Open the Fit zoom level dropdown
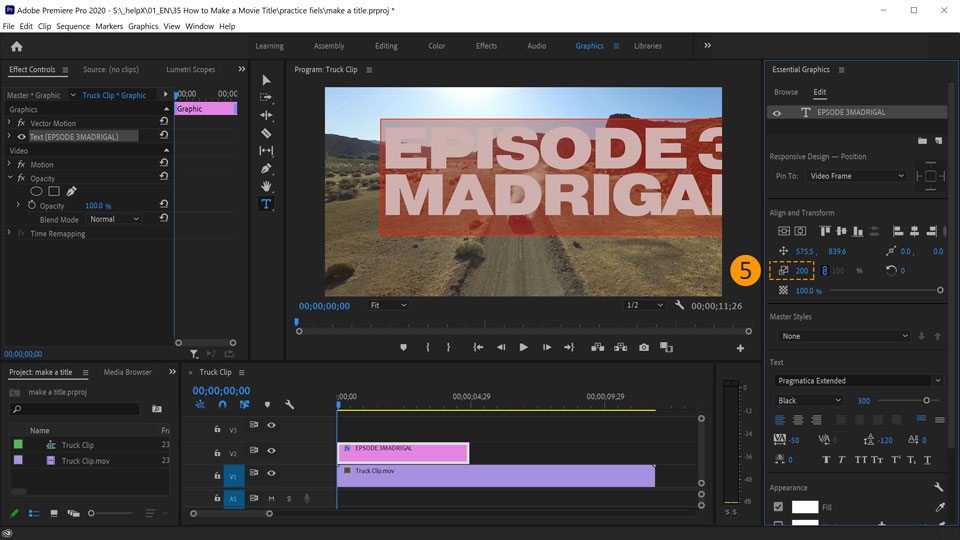960x540 pixels. click(x=388, y=305)
